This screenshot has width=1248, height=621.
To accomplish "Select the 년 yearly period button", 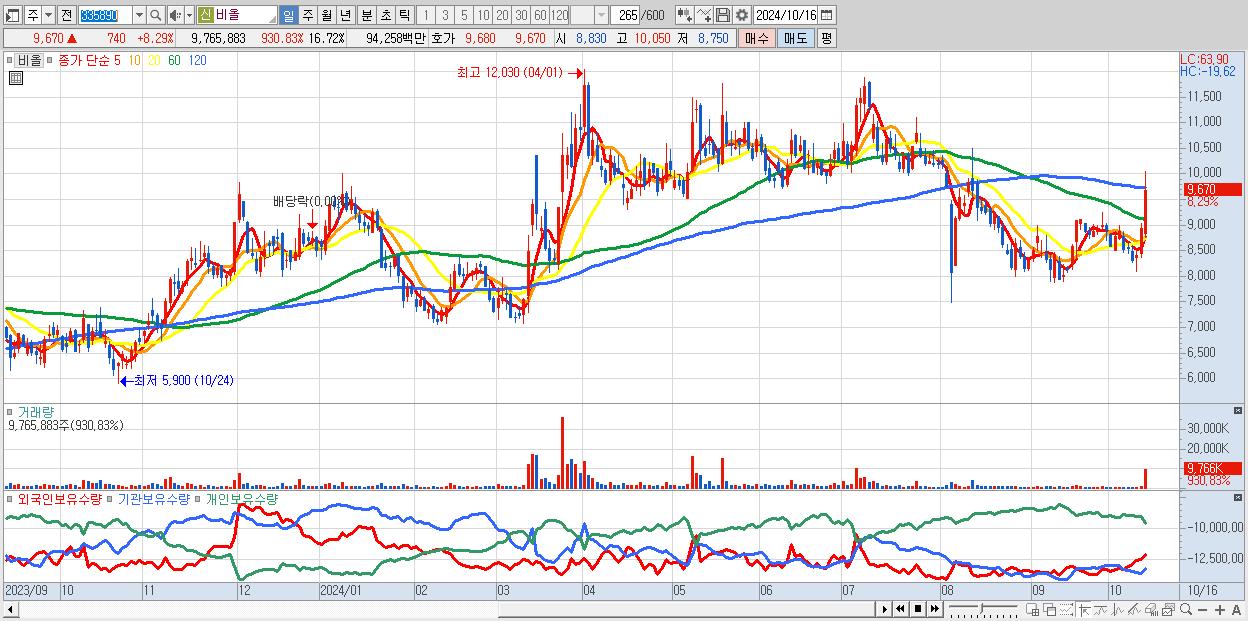I will point(346,15).
